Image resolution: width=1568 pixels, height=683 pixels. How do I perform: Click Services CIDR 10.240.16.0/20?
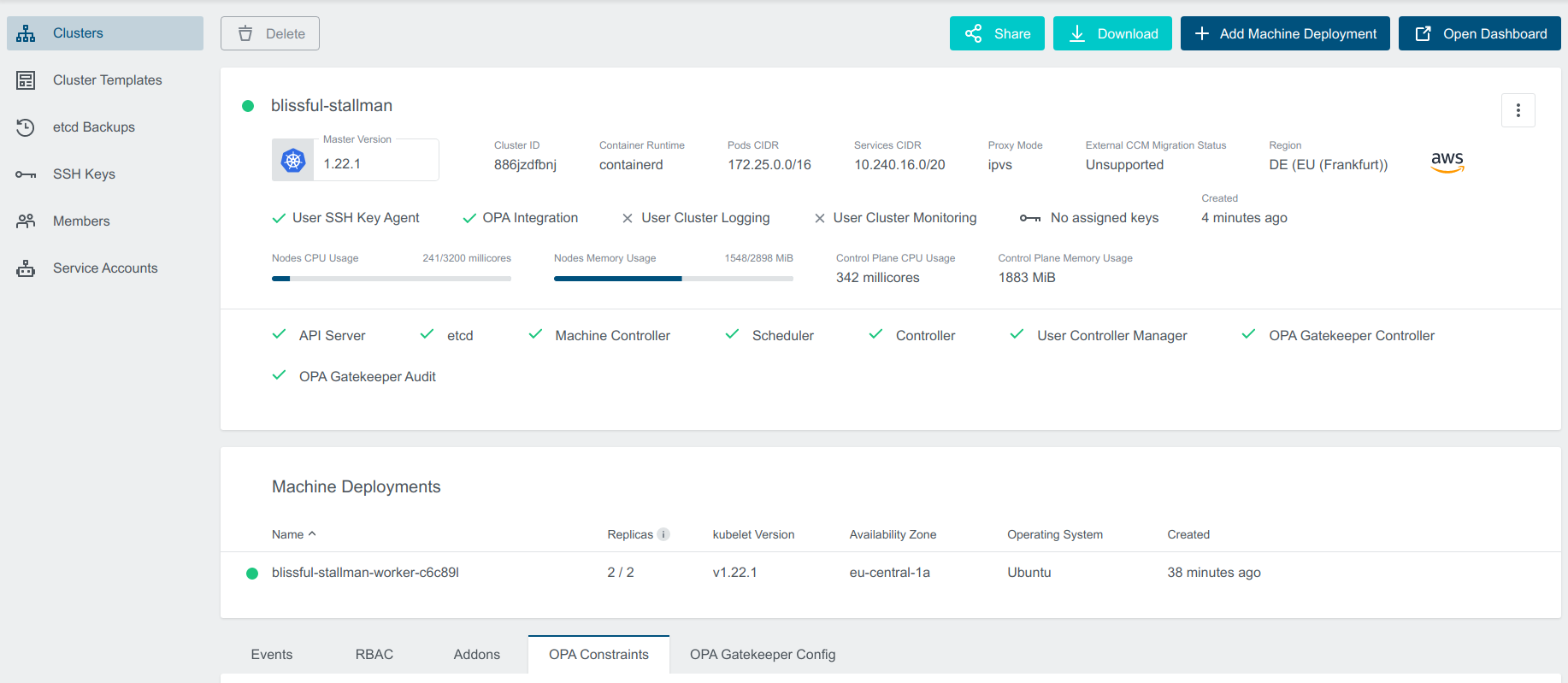pos(899,165)
